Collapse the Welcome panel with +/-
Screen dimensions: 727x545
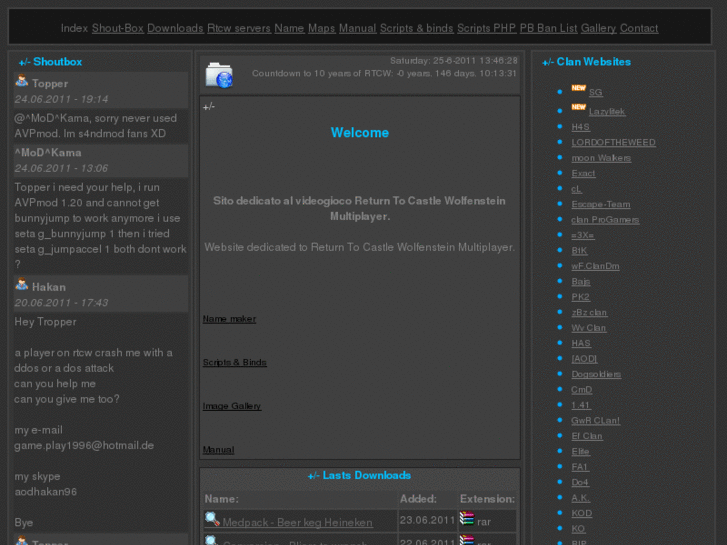pyautogui.click(x=209, y=107)
